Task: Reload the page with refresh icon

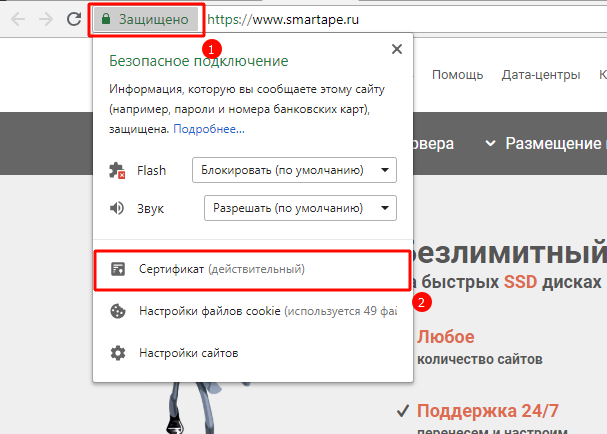Action: pyautogui.click(x=74, y=19)
